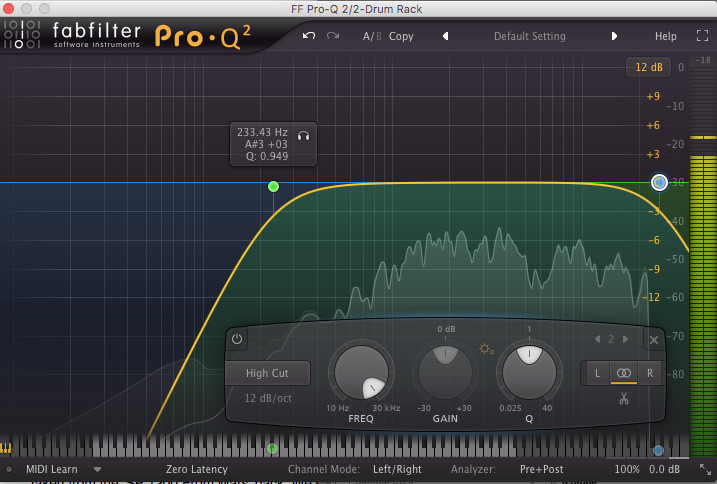Click the window close red button

click(9, 8)
